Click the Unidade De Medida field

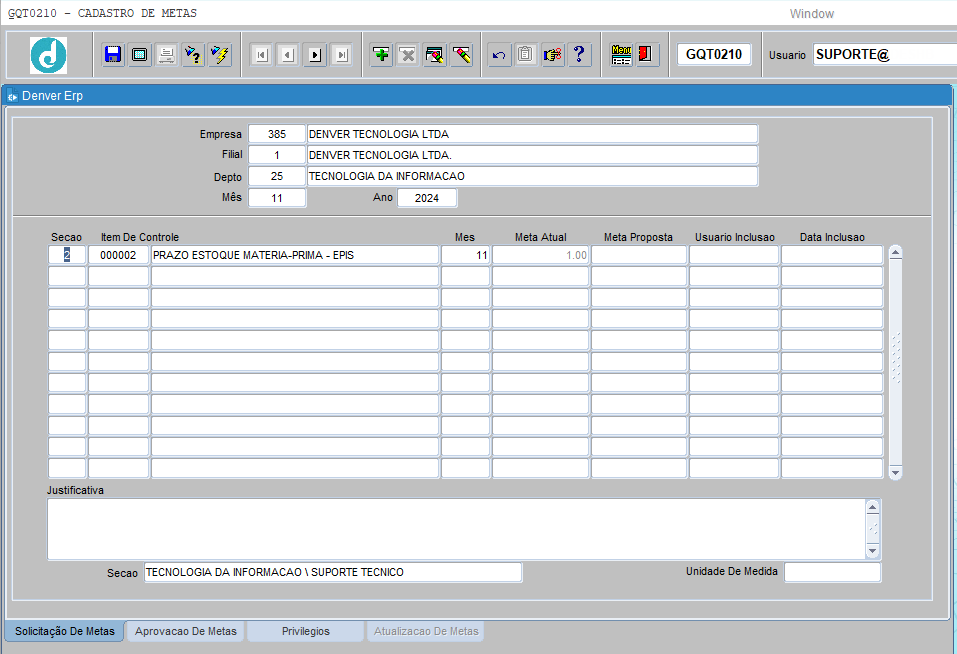coord(832,572)
